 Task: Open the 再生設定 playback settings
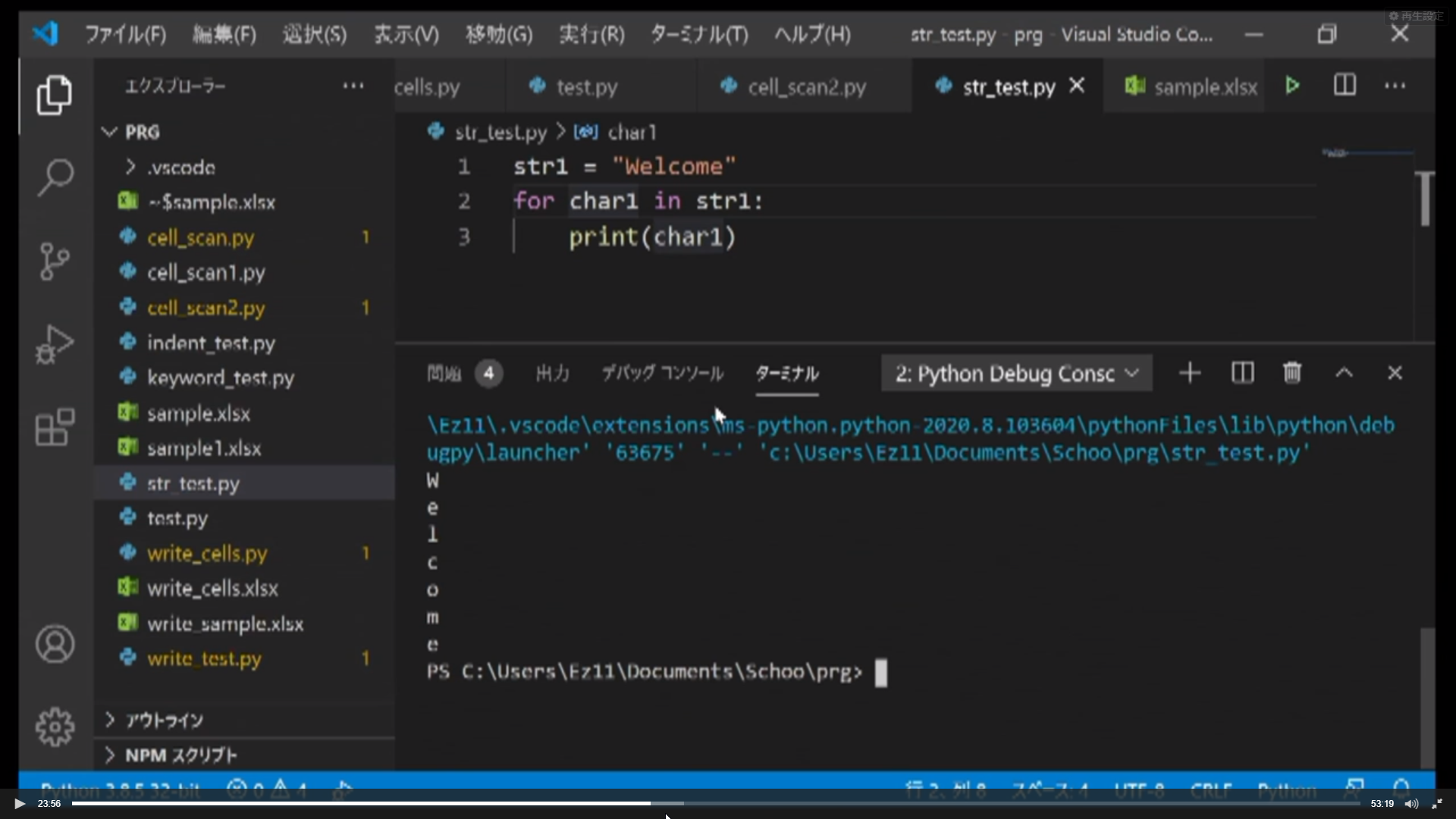pos(1416,16)
